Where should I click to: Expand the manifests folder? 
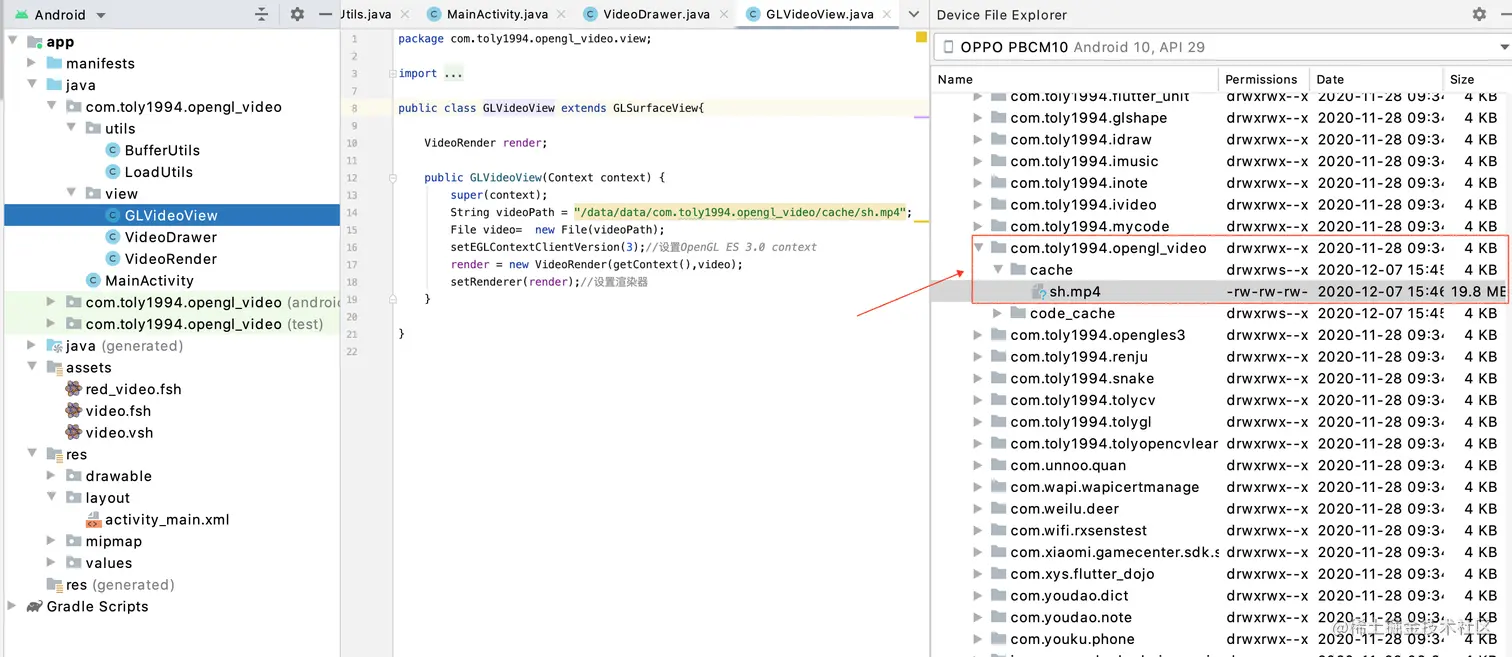click(x=32, y=63)
